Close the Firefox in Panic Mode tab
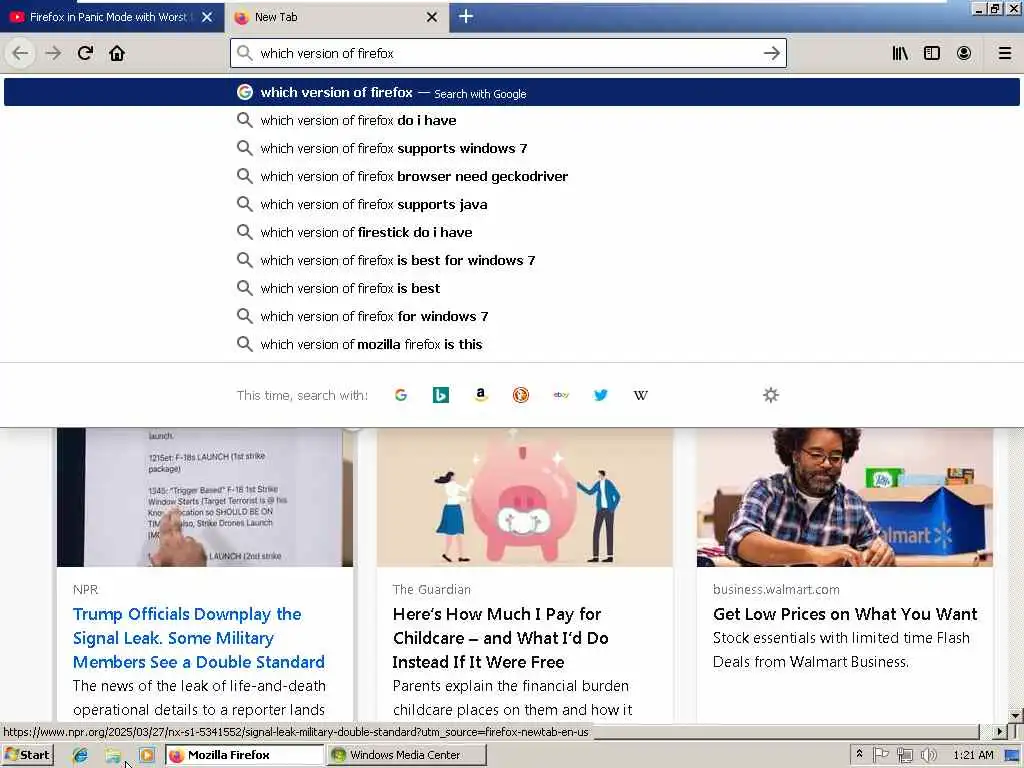 pyautogui.click(x=207, y=17)
